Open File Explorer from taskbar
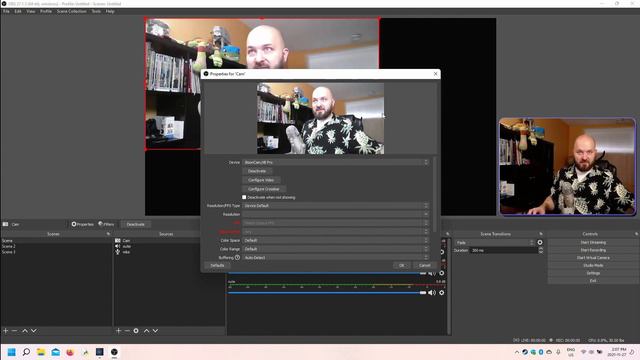This screenshot has width=640, height=360. click(41, 352)
